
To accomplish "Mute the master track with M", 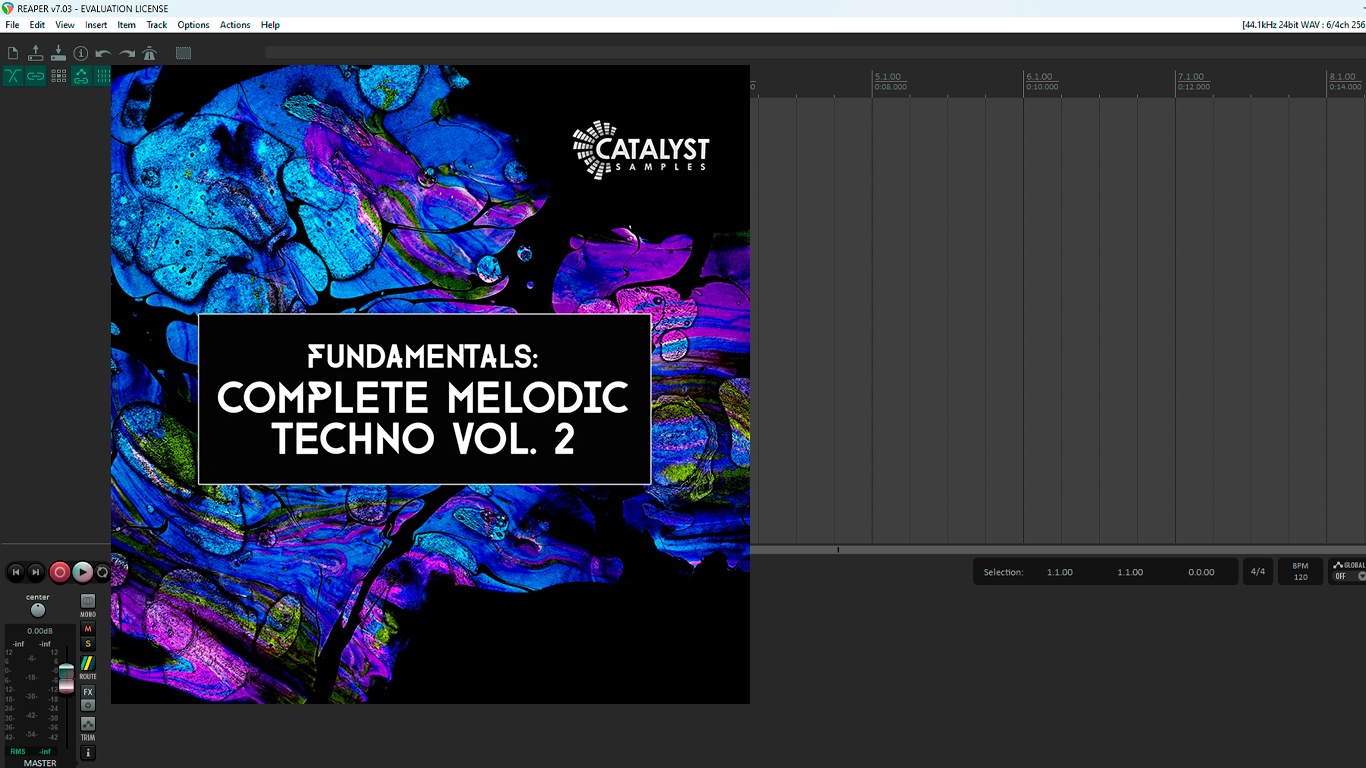I will coord(88,629).
